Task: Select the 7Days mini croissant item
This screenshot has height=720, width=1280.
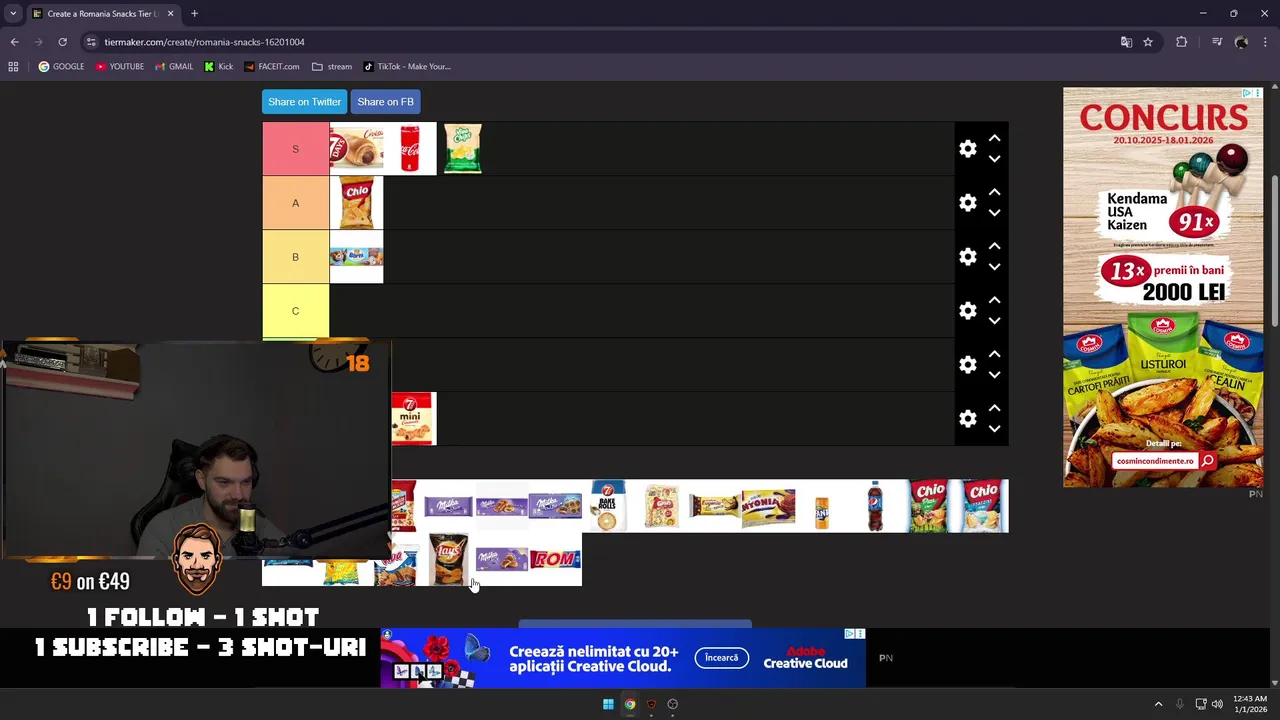Action: click(414, 419)
